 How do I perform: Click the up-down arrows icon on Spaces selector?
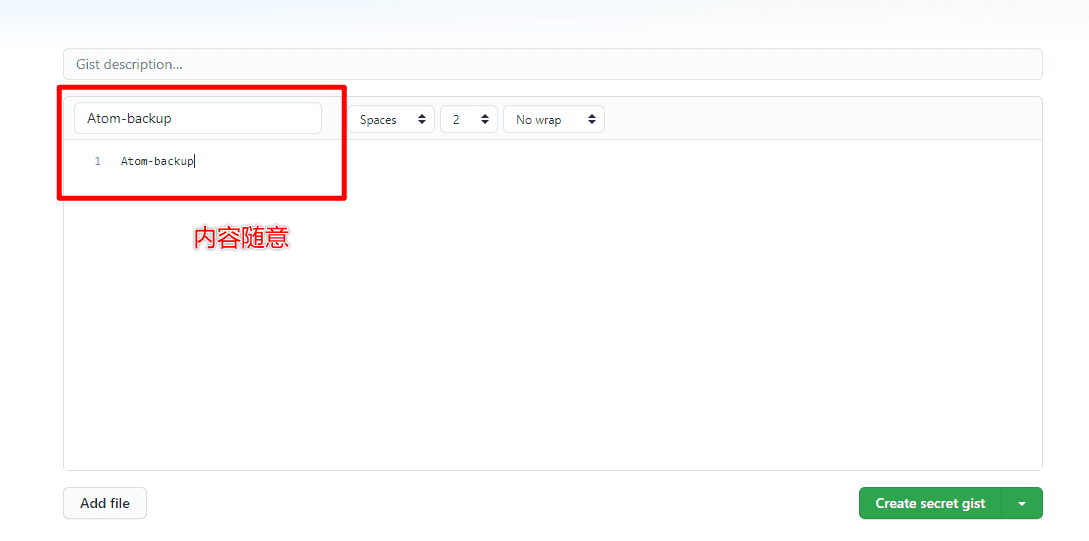pyautogui.click(x=422, y=120)
